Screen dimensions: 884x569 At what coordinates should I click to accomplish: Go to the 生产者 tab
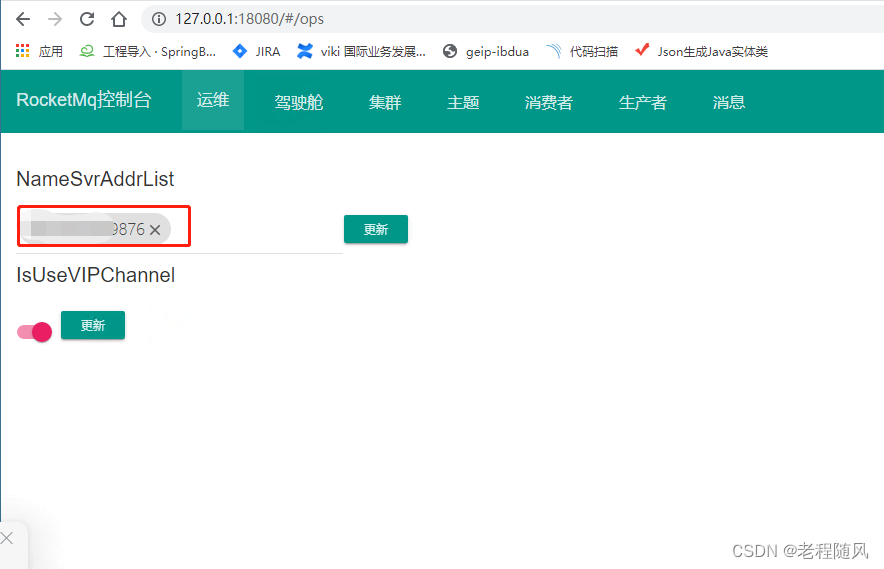(643, 102)
